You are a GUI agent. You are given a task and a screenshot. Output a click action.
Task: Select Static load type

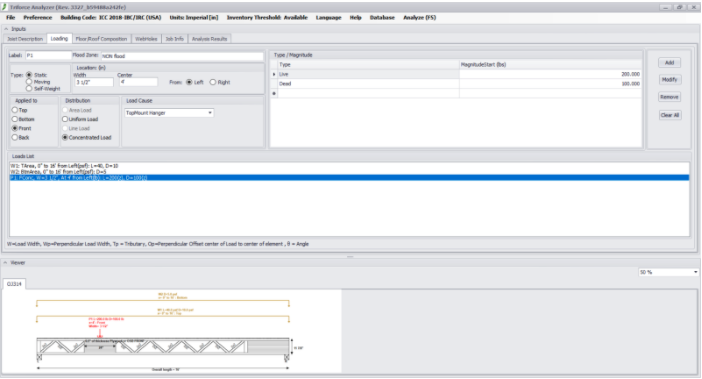point(29,75)
